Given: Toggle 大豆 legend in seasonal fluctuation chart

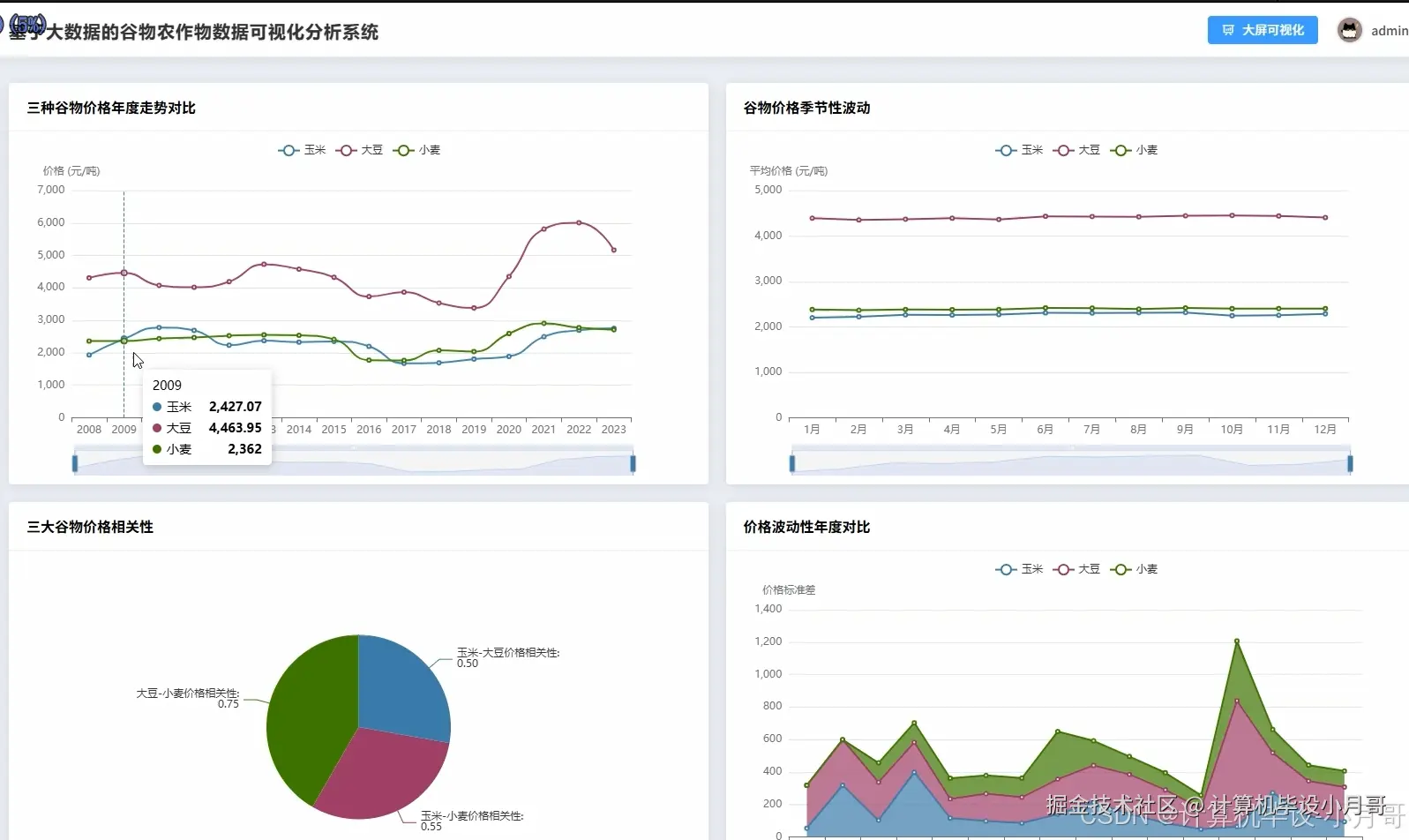Looking at the screenshot, I should (x=1076, y=150).
